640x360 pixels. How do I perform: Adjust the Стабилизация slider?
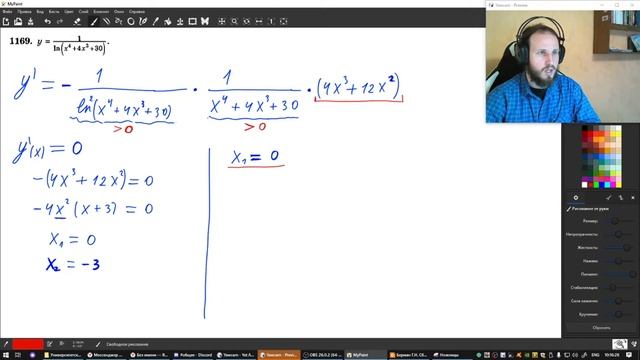point(618,288)
